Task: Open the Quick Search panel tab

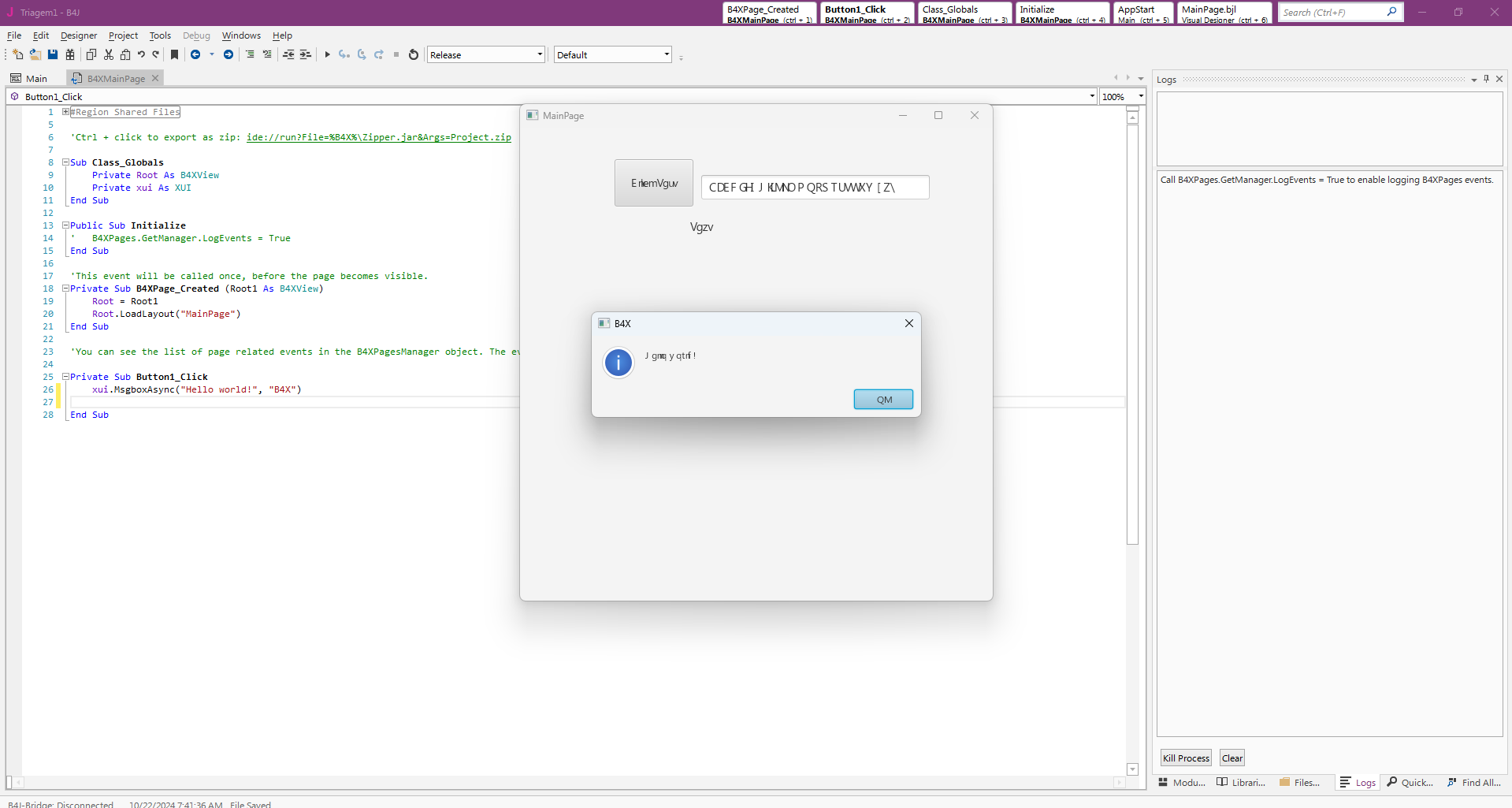Action: pos(1410,782)
